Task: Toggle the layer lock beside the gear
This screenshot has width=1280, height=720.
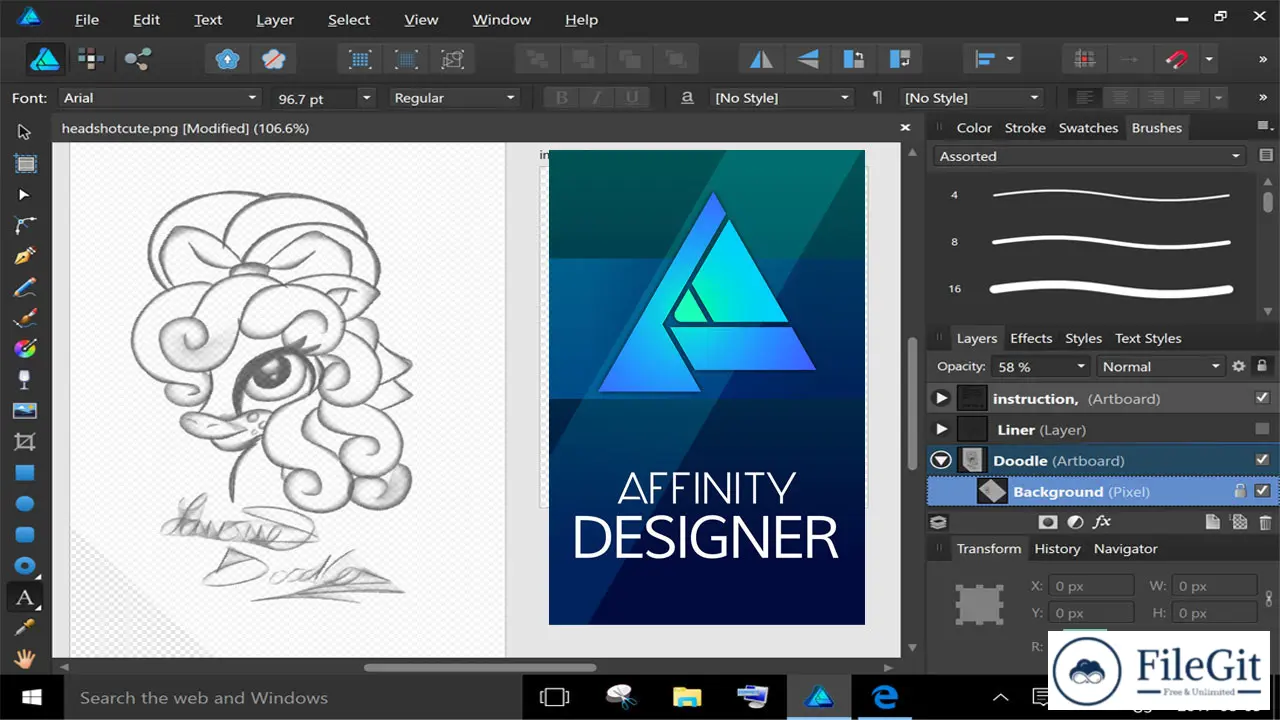Action: pyautogui.click(x=1262, y=367)
